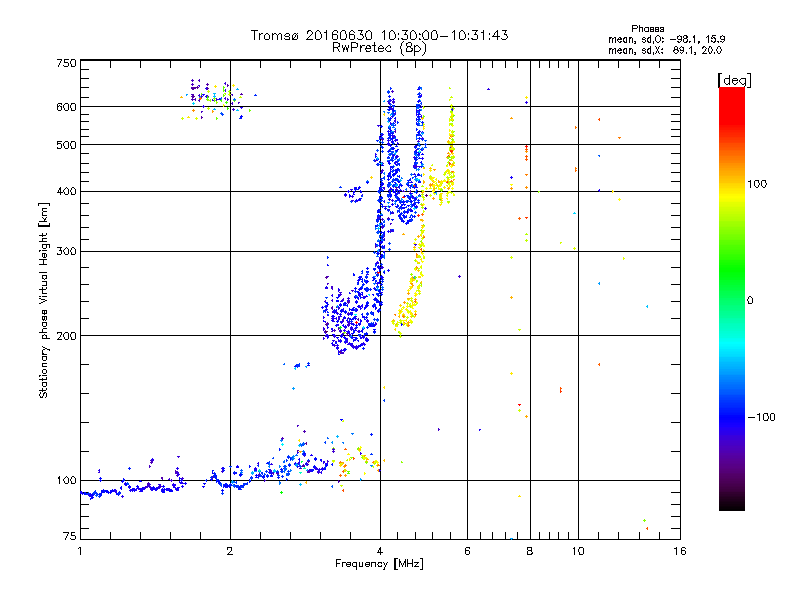Click the blue E-layer trace near 100 km

pyautogui.click(x=153, y=487)
